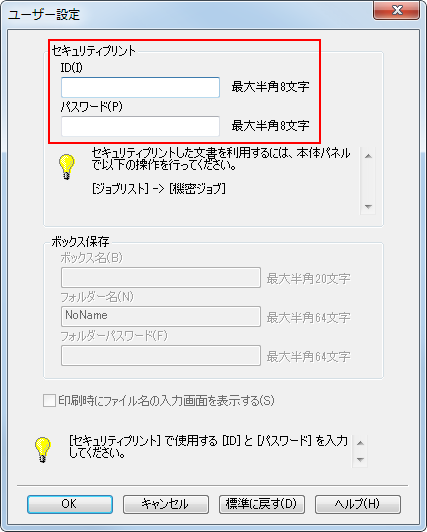
Task: Close the ユーザー設定 dialog window
Action: (x=396, y=10)
